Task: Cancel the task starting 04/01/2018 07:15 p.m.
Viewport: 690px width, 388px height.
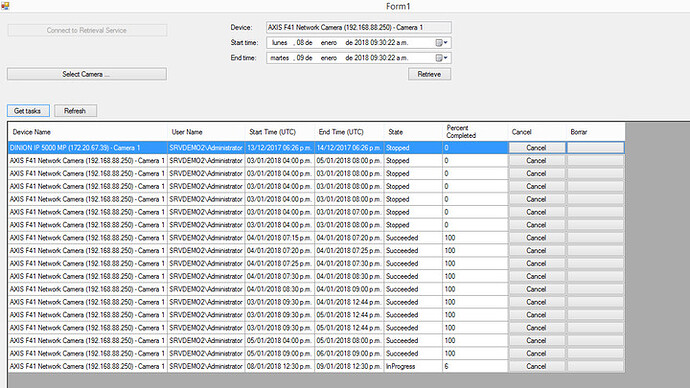Action: click(x=536, y=238)
